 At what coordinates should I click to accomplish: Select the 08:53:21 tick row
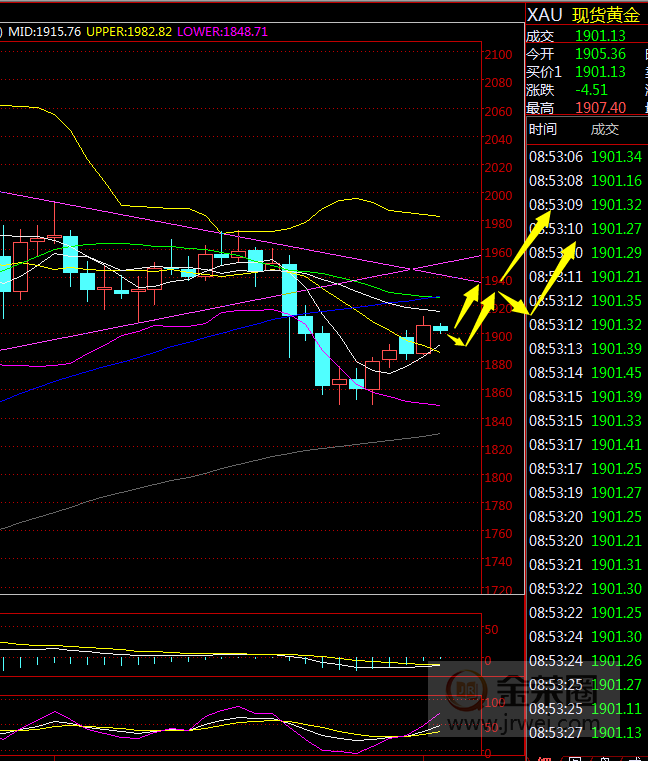point(585,564)
